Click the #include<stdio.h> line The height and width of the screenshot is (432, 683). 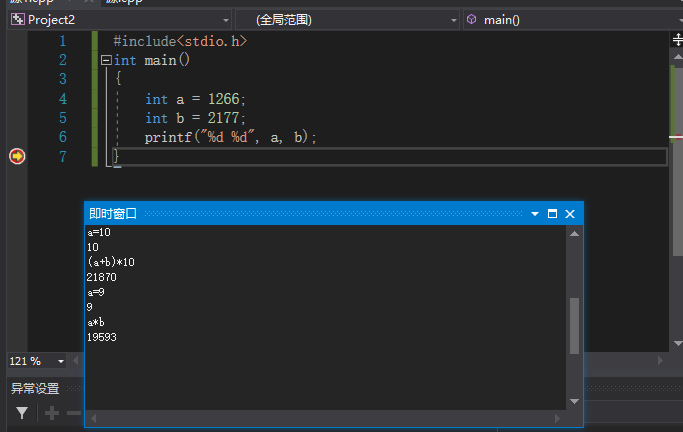click(x=180, y=41)
